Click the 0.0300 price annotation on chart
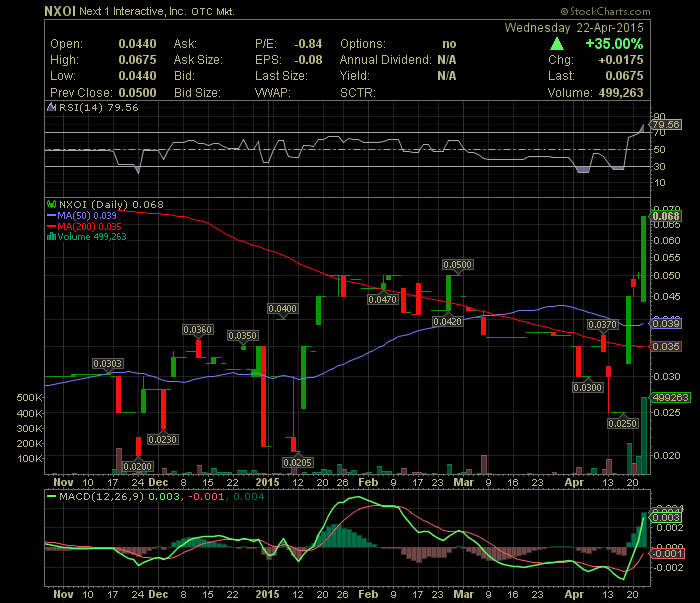Image resolution: width=700 pixels, height=603 pixels. pyautogui.click(x=588, y=387)
